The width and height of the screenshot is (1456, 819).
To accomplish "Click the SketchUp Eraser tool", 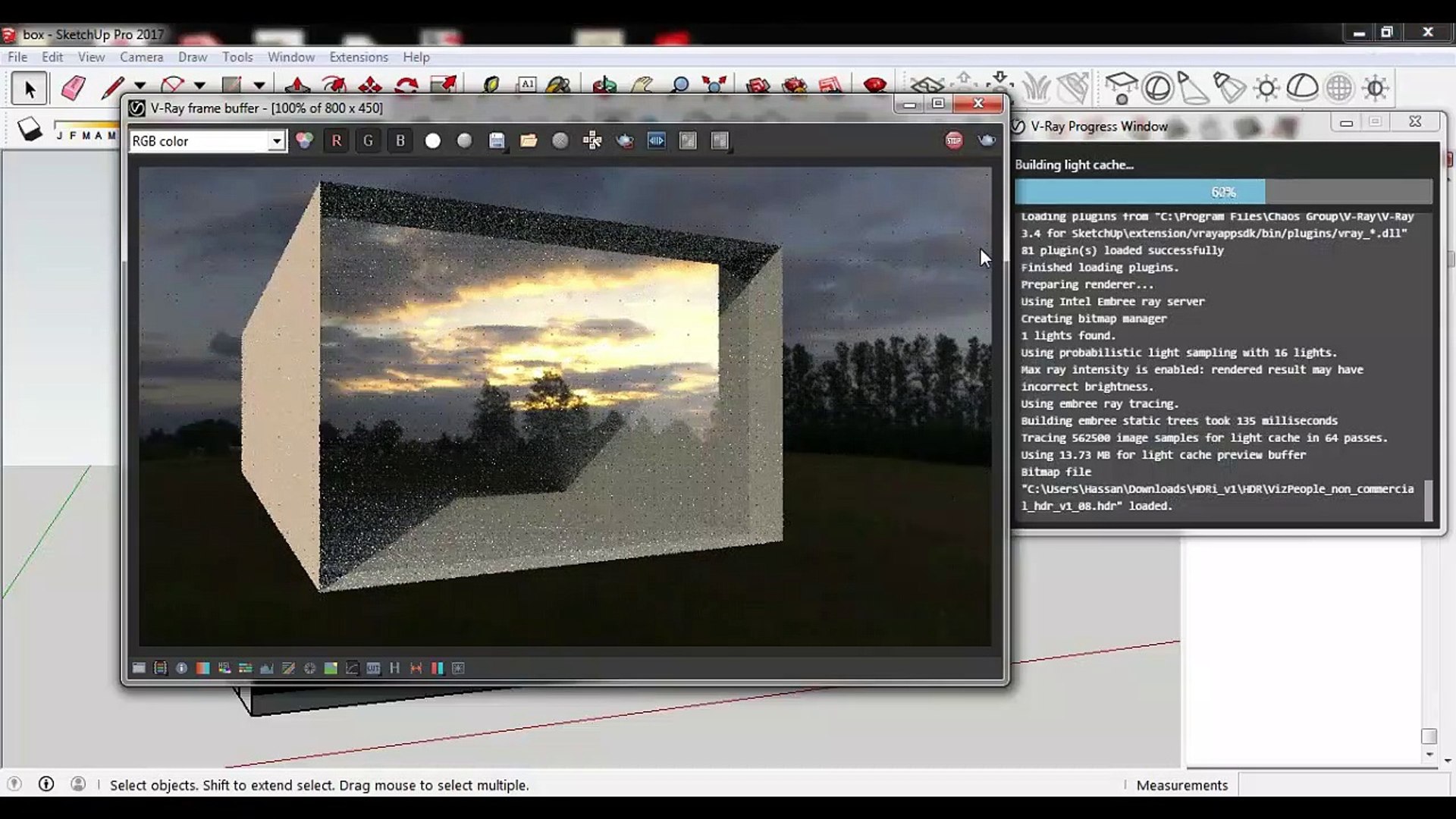I will (73, 88).
